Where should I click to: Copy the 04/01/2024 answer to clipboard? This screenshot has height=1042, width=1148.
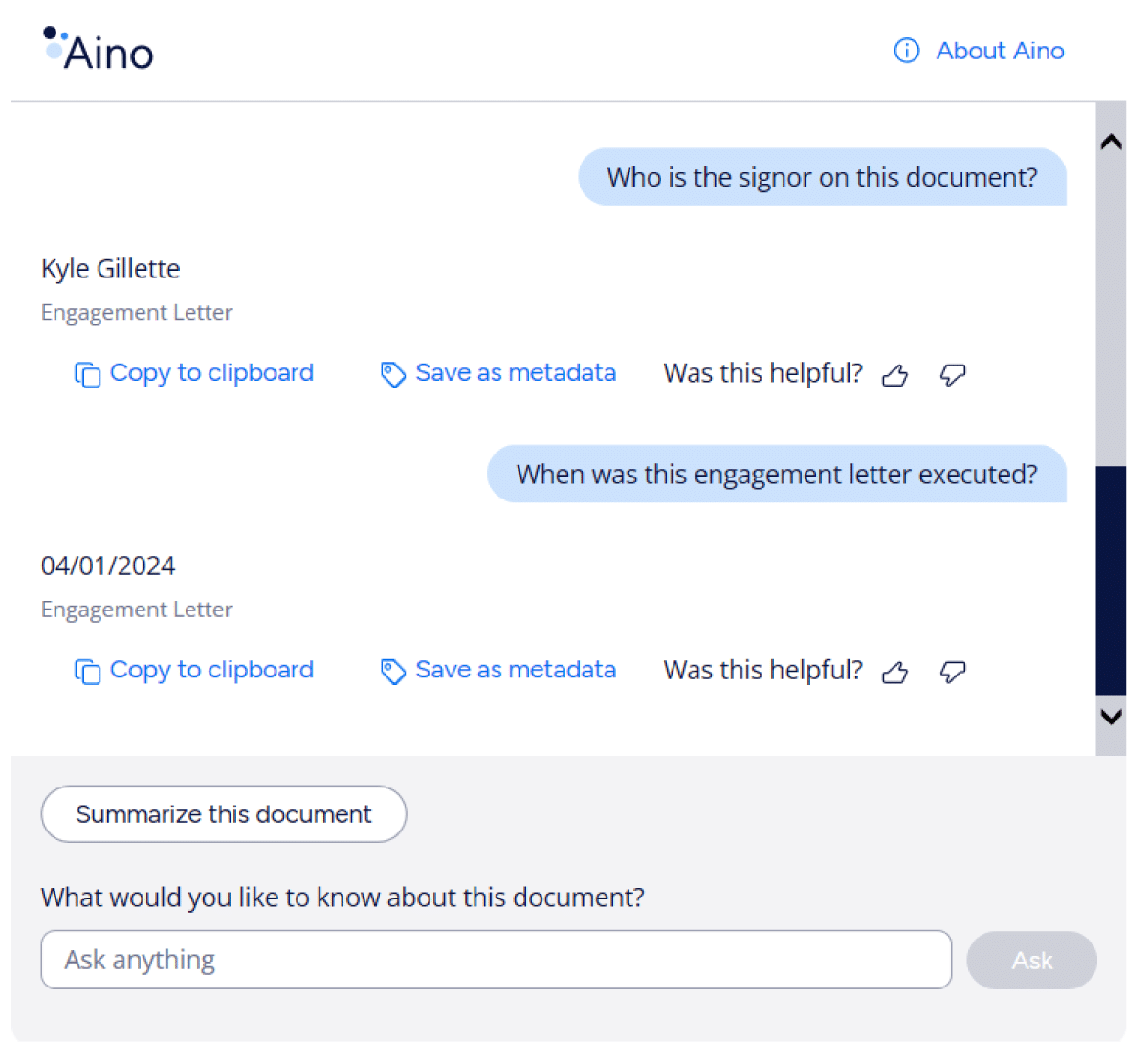coord(194,671)
